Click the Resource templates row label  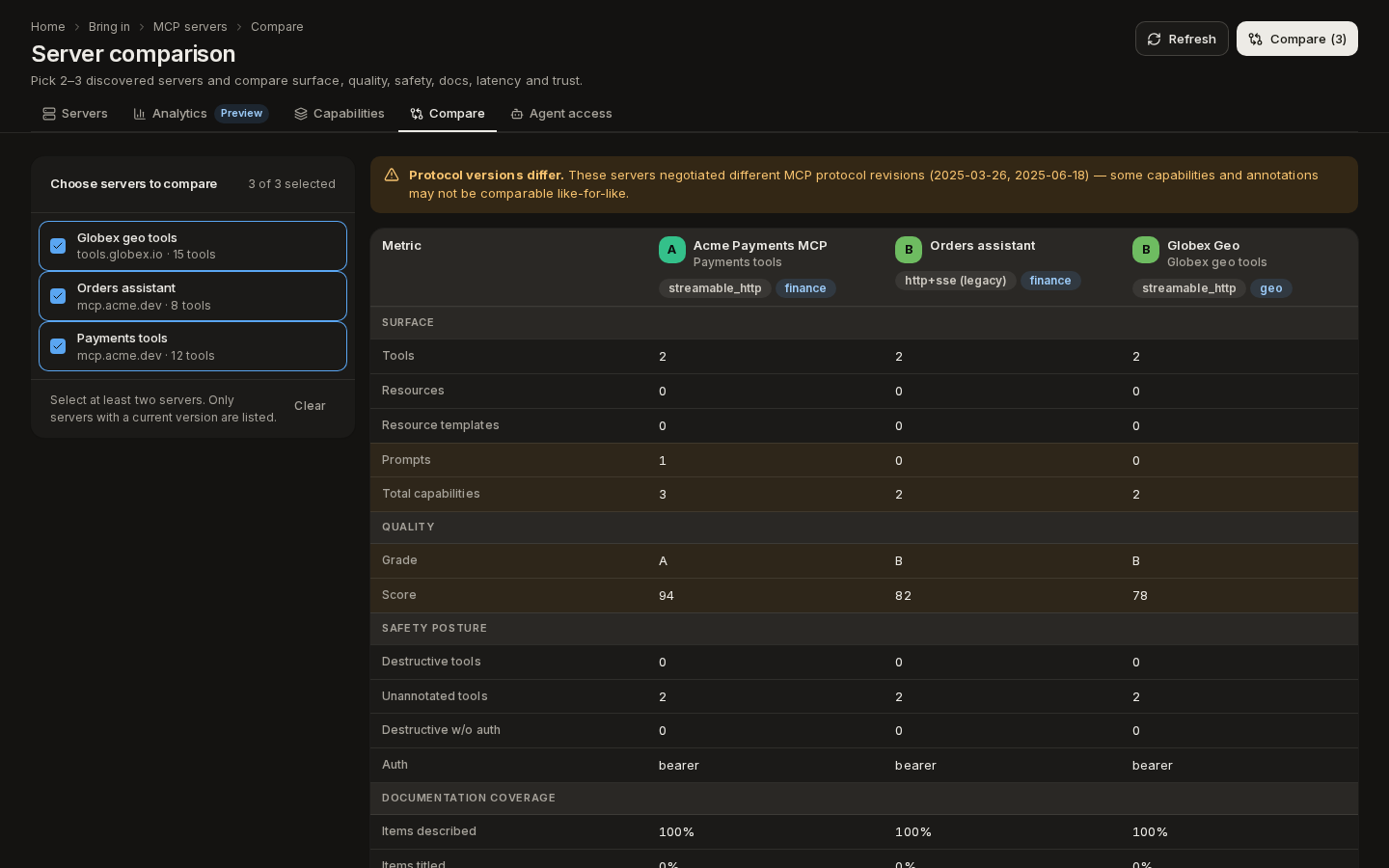441,425
